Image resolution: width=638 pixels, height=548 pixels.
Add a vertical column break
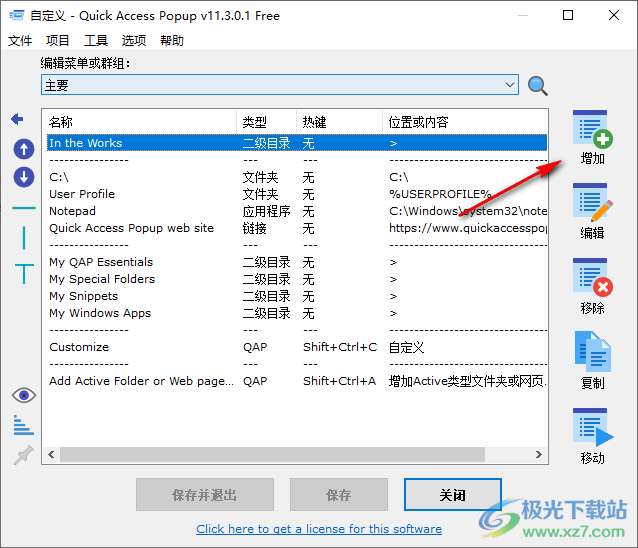(24, 238)
